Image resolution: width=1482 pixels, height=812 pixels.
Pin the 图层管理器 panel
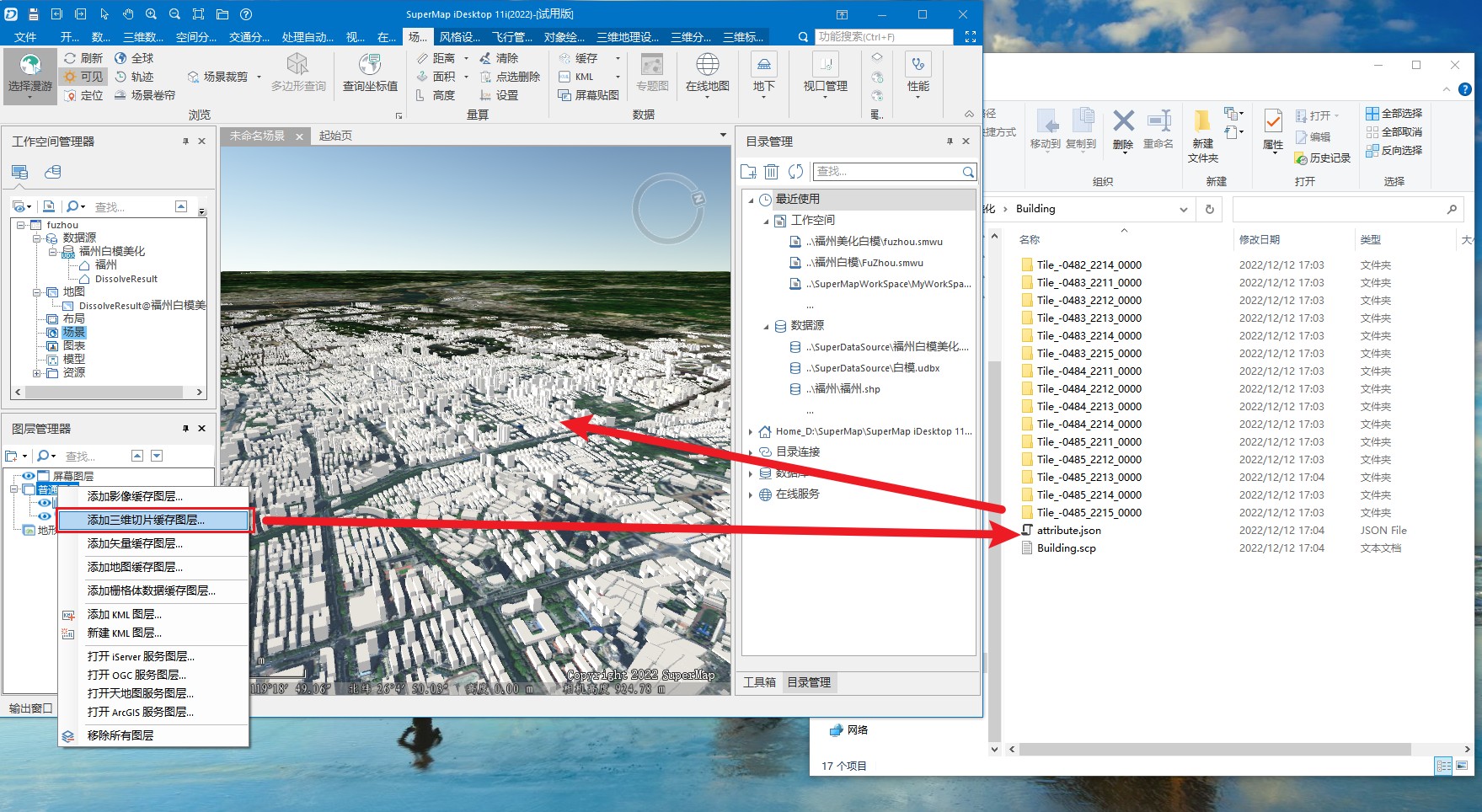pyautogui.click(x=185, y=429)
